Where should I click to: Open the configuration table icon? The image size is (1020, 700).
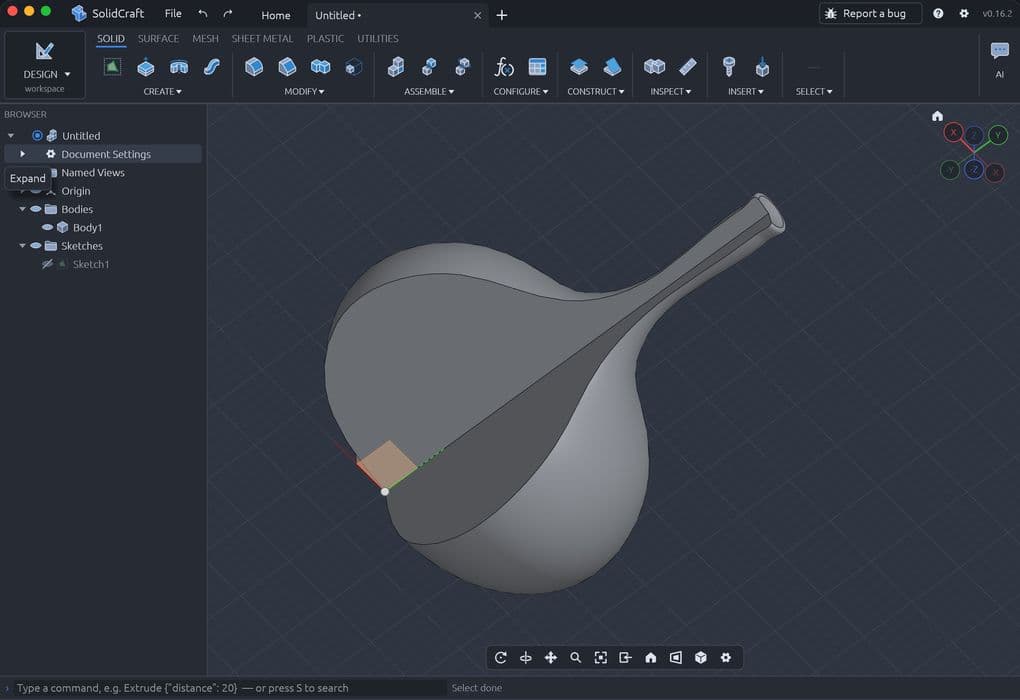(537, 66)
